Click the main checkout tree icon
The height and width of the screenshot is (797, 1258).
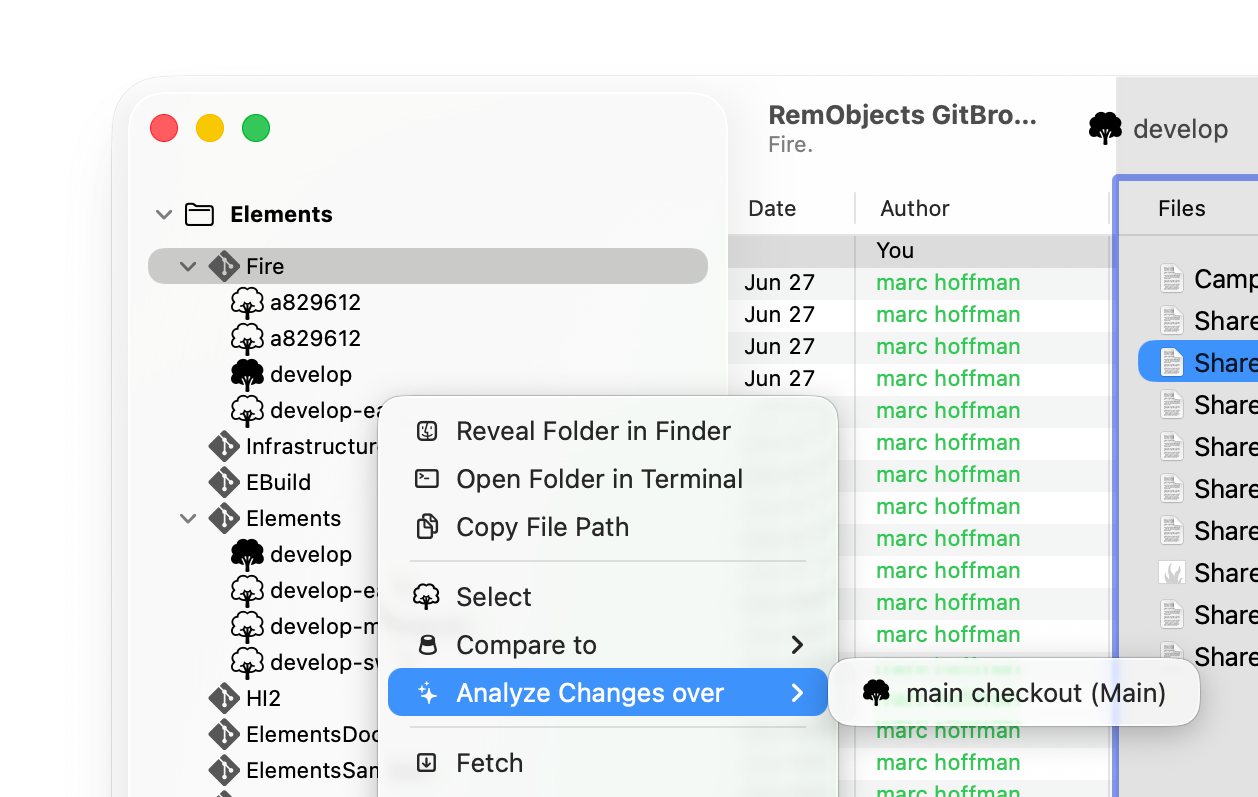[876, 693]
